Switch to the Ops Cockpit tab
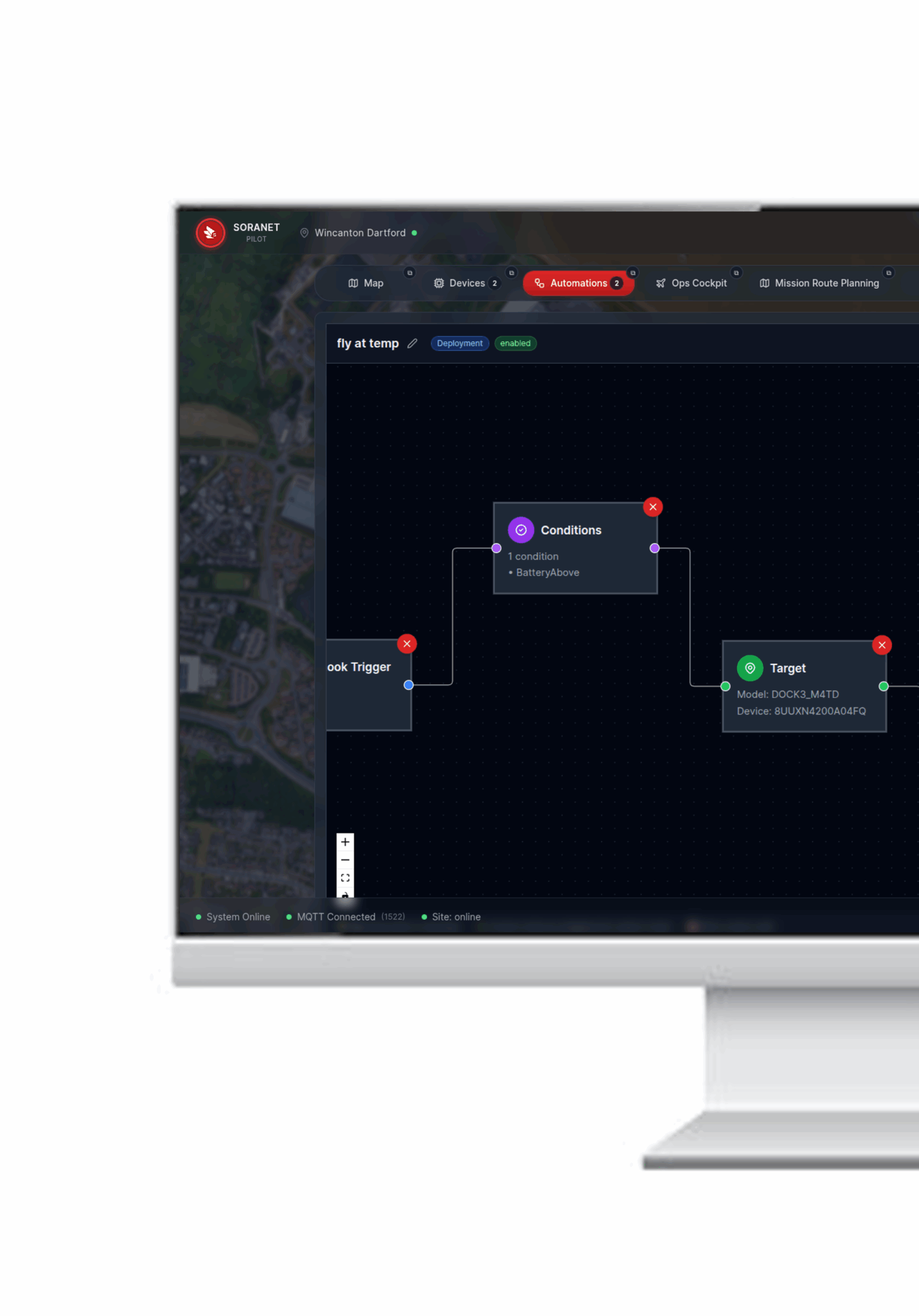The image size is (919, 1316). pyautogui.click(x=691, y=283)
